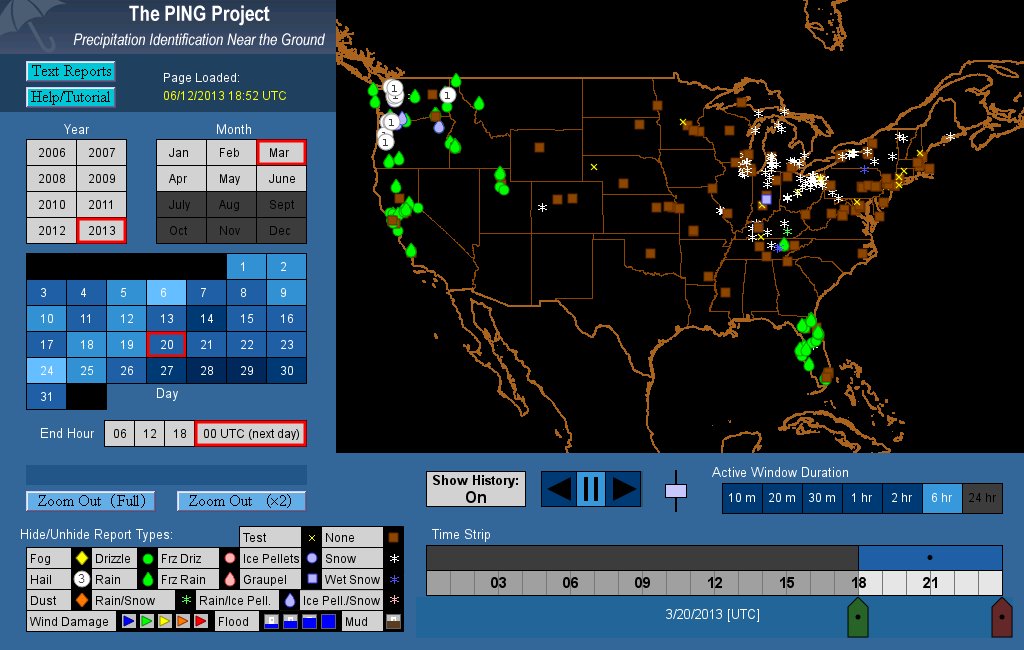Click the orange diamond Dust icon
The image size is (1024, 650).
pyautogui.click(x=81, y=601)
